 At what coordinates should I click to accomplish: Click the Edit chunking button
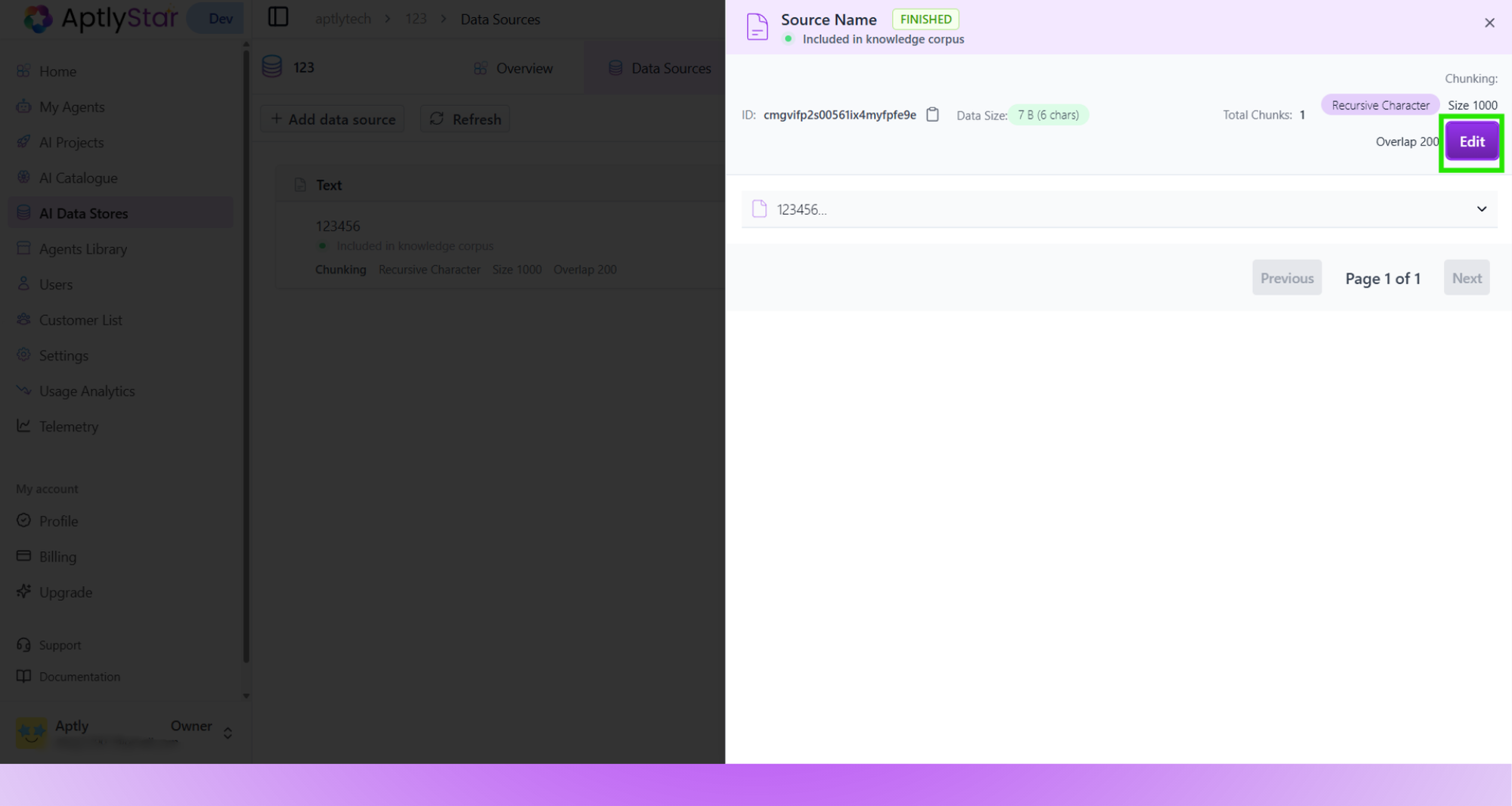(x=1471, y=141)
